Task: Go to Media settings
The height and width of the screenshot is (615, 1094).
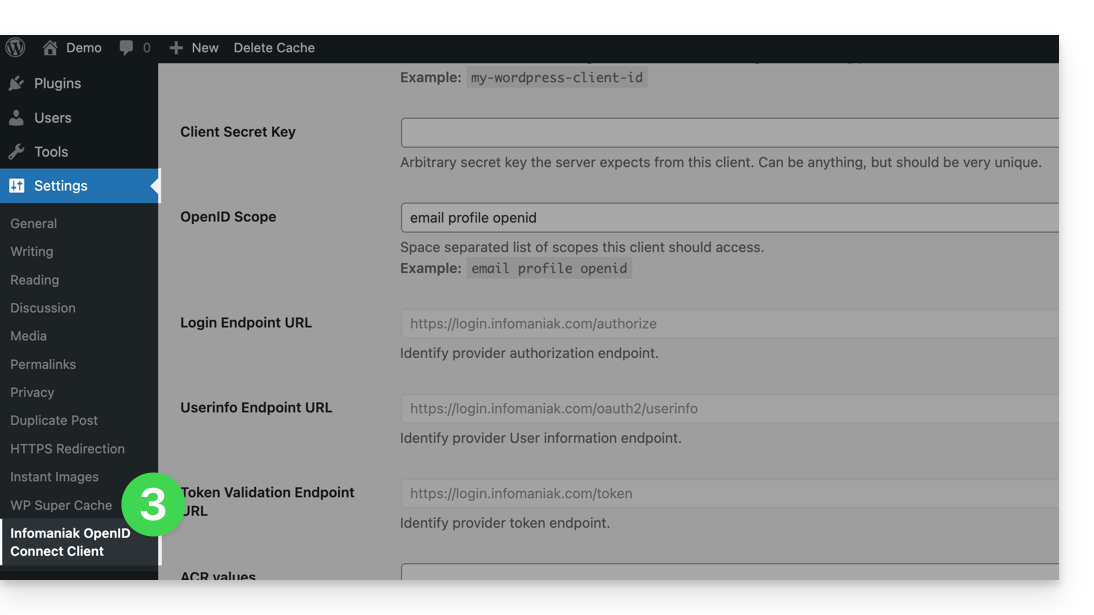Action: click(x=28, y=336)
